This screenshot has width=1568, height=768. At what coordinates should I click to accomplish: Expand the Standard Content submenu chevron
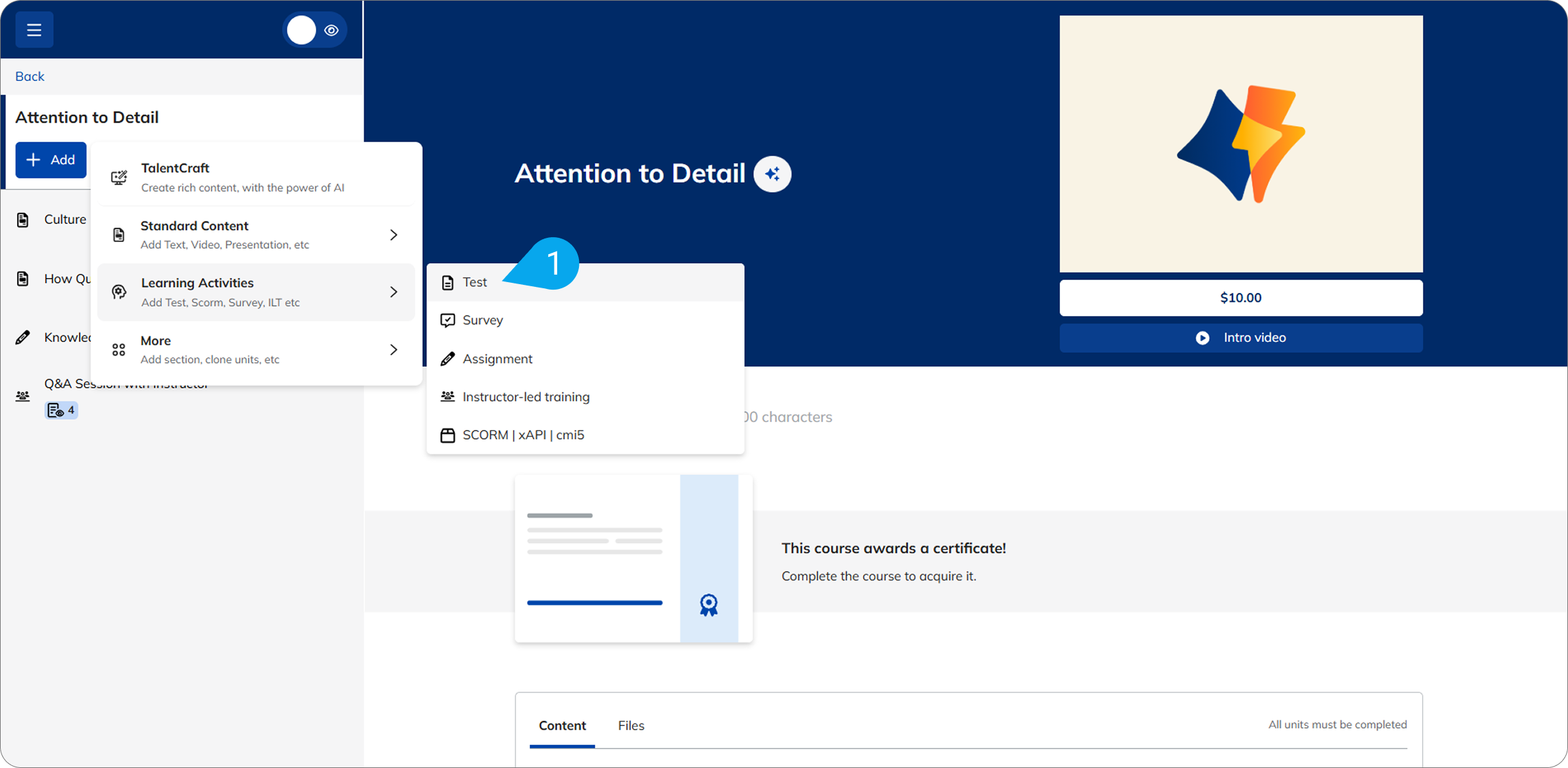(x=394, y=235)
